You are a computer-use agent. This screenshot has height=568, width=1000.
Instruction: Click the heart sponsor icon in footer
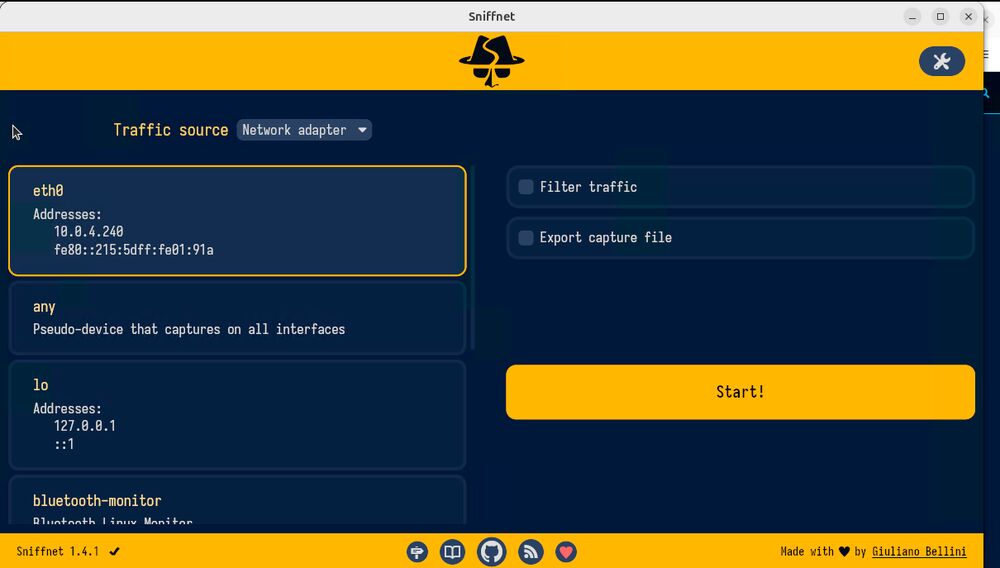[x=566, y=551]
